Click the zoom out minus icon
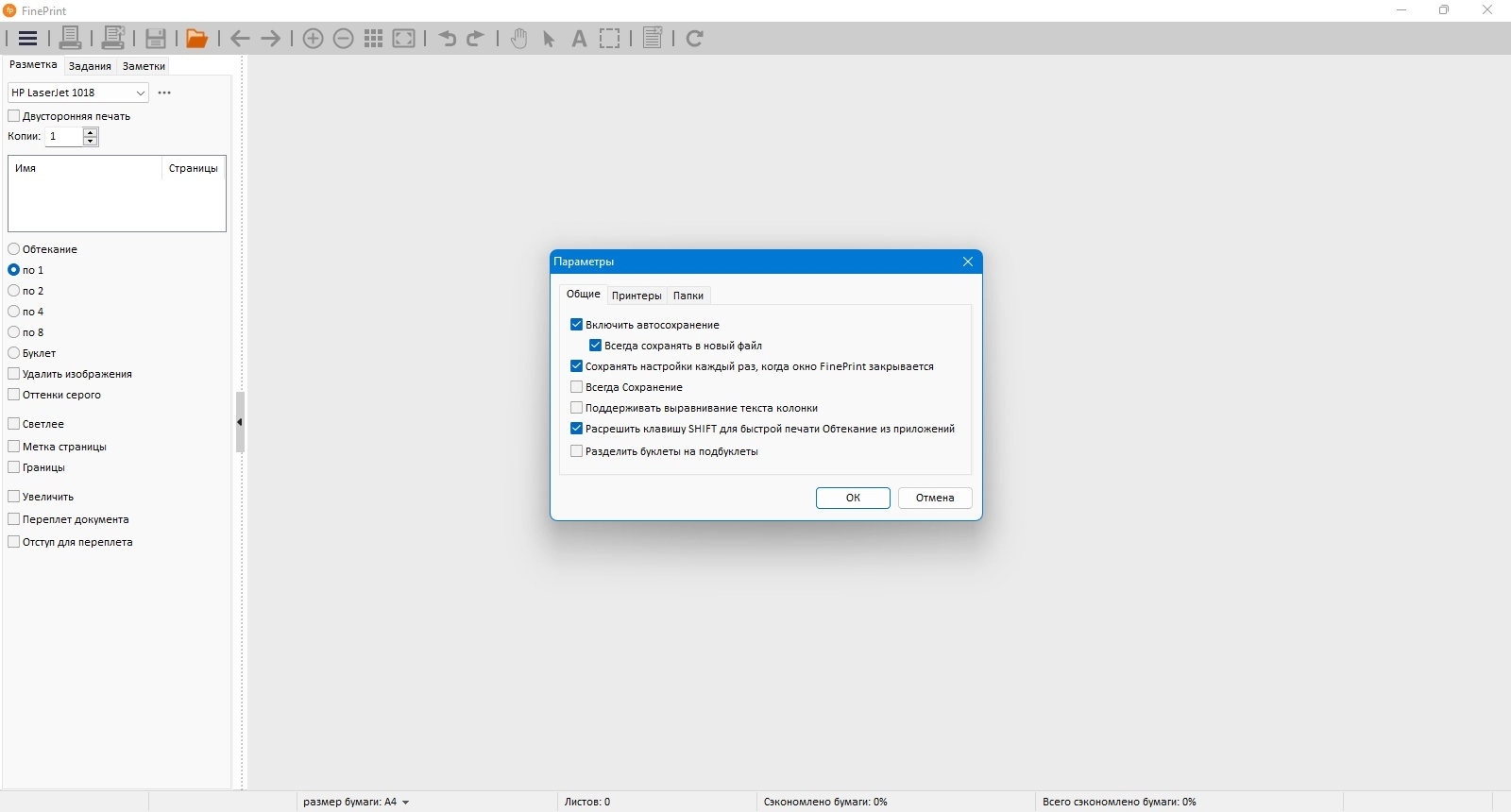1511x812 pixels. (344, 39)
